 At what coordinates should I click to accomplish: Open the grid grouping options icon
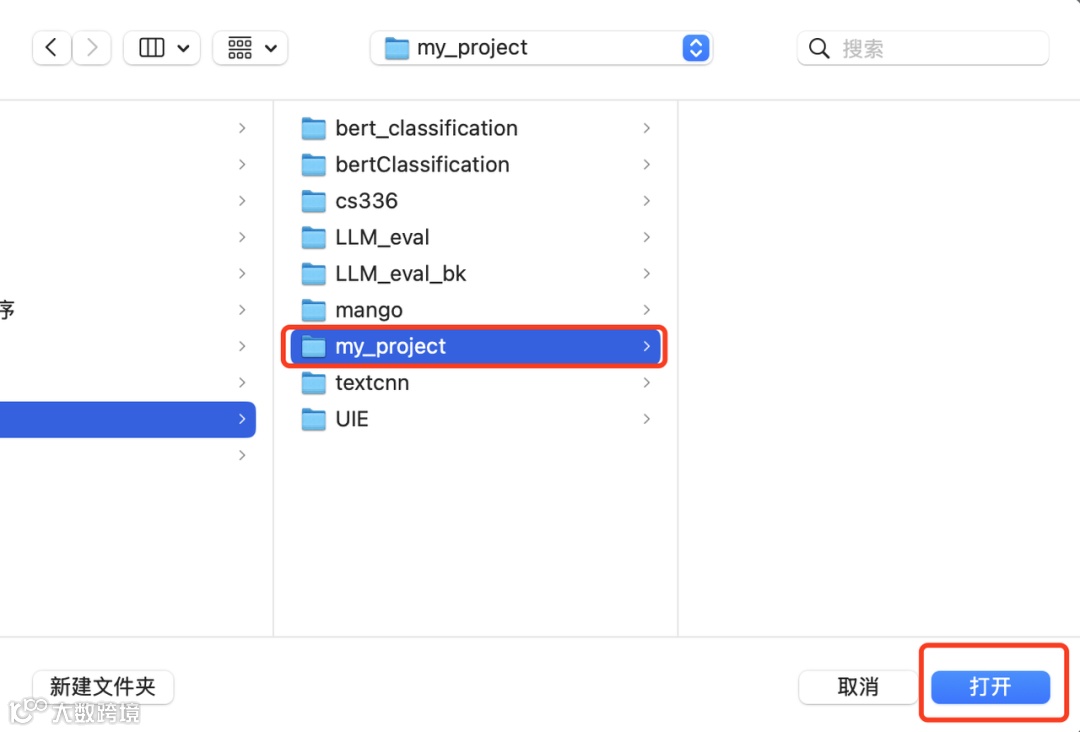(240, 47)
